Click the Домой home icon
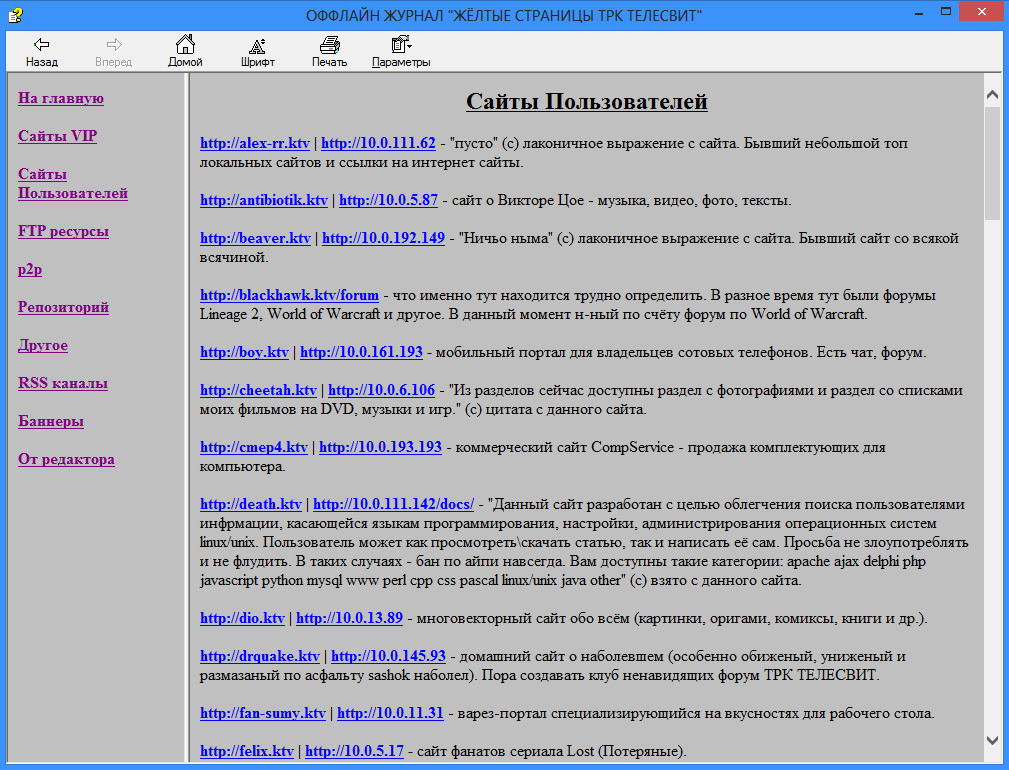This screenshot has height=770, width=1009. click(x=185, y=45)
